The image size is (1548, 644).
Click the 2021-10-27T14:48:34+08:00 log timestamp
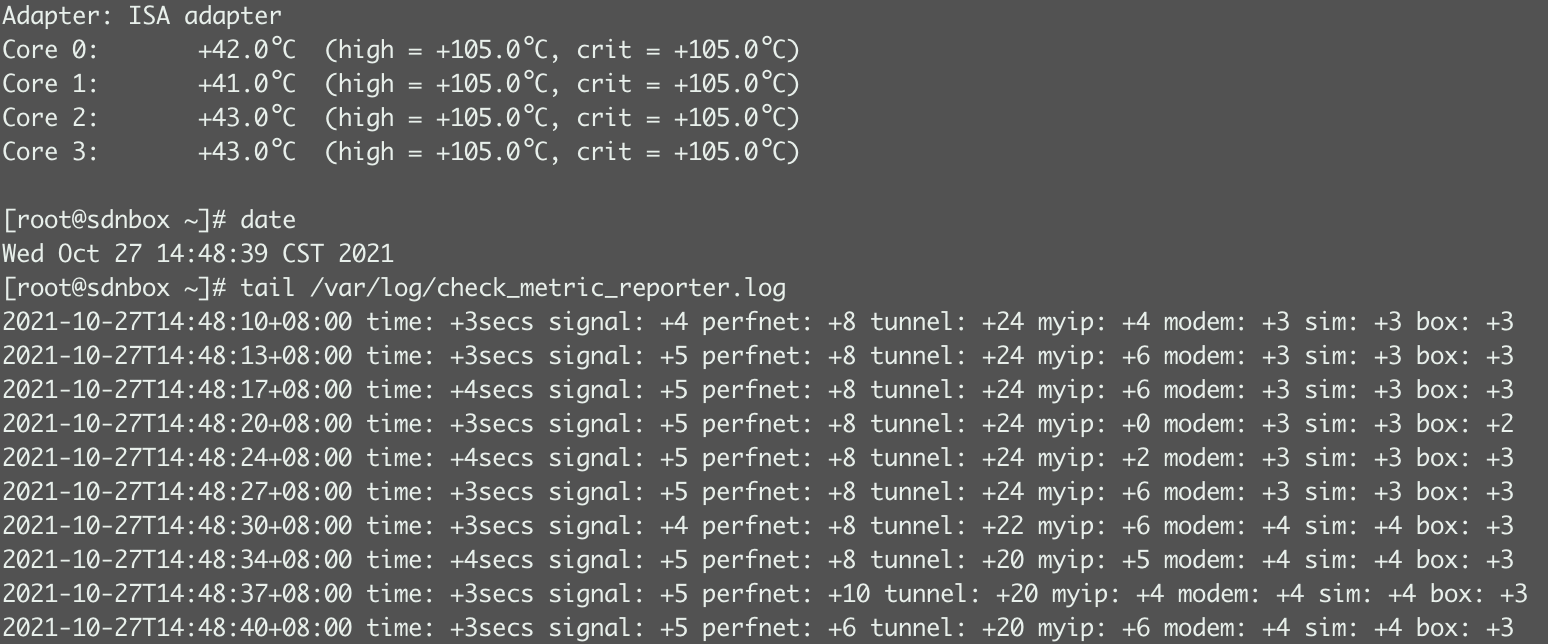click(x=177, y=560)
